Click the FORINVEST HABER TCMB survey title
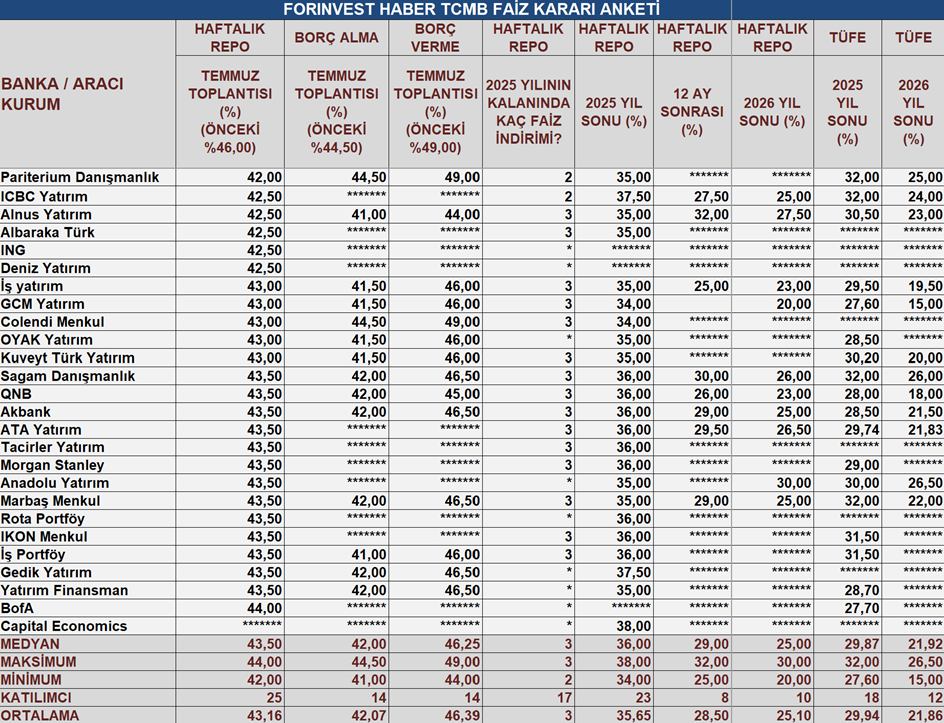 click(x=471, y=9)
